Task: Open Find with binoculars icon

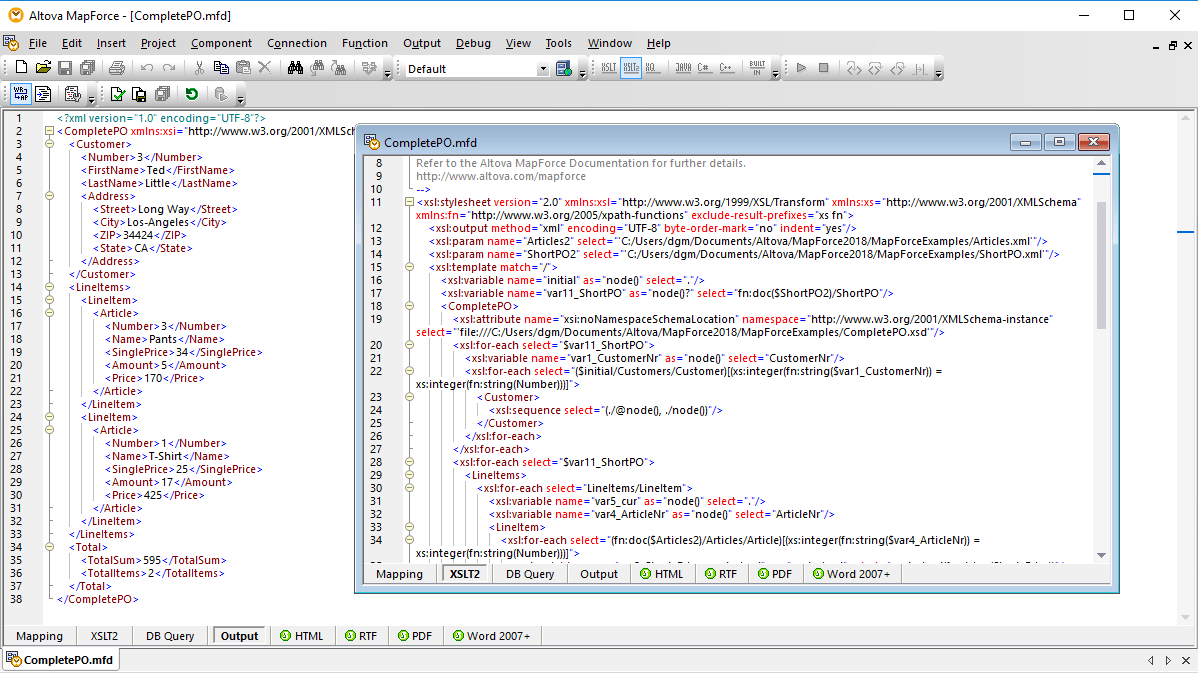Action: point(295,68)
